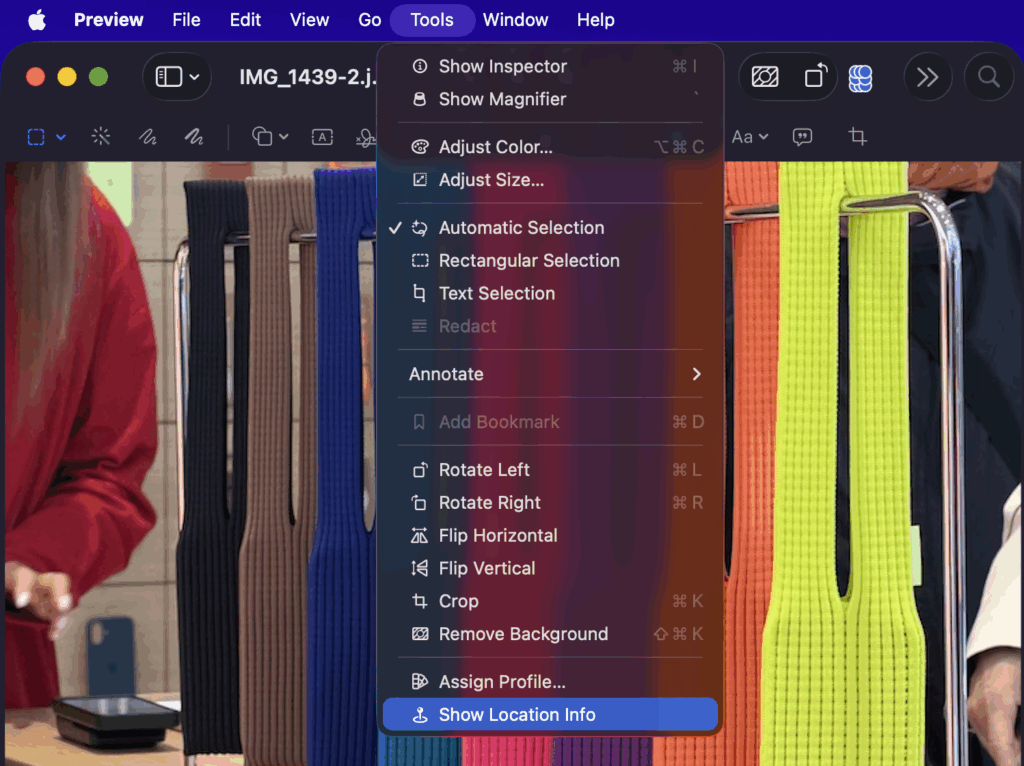This screenshot has width=1024, height=766.
Task: Select the Draw tool in markup toolbar
Action: pyautogui.click(x=192, y=137)
